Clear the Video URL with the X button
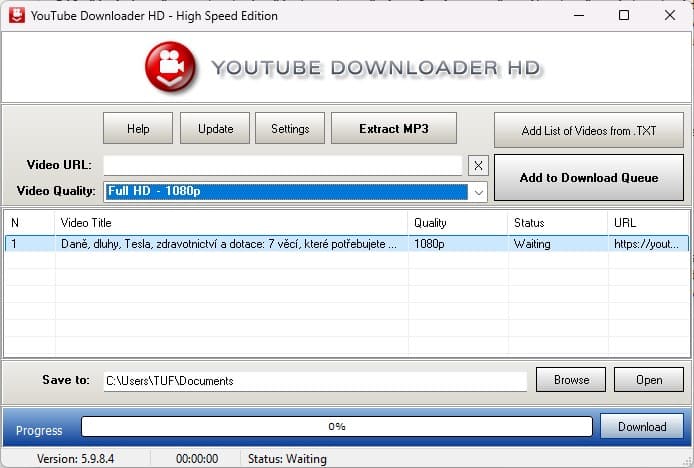This screenshot has height=468, width=694. click(478, 166)
